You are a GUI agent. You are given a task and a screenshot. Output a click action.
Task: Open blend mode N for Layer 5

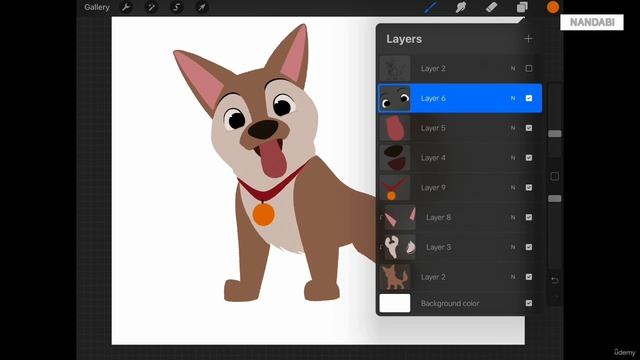513,128
